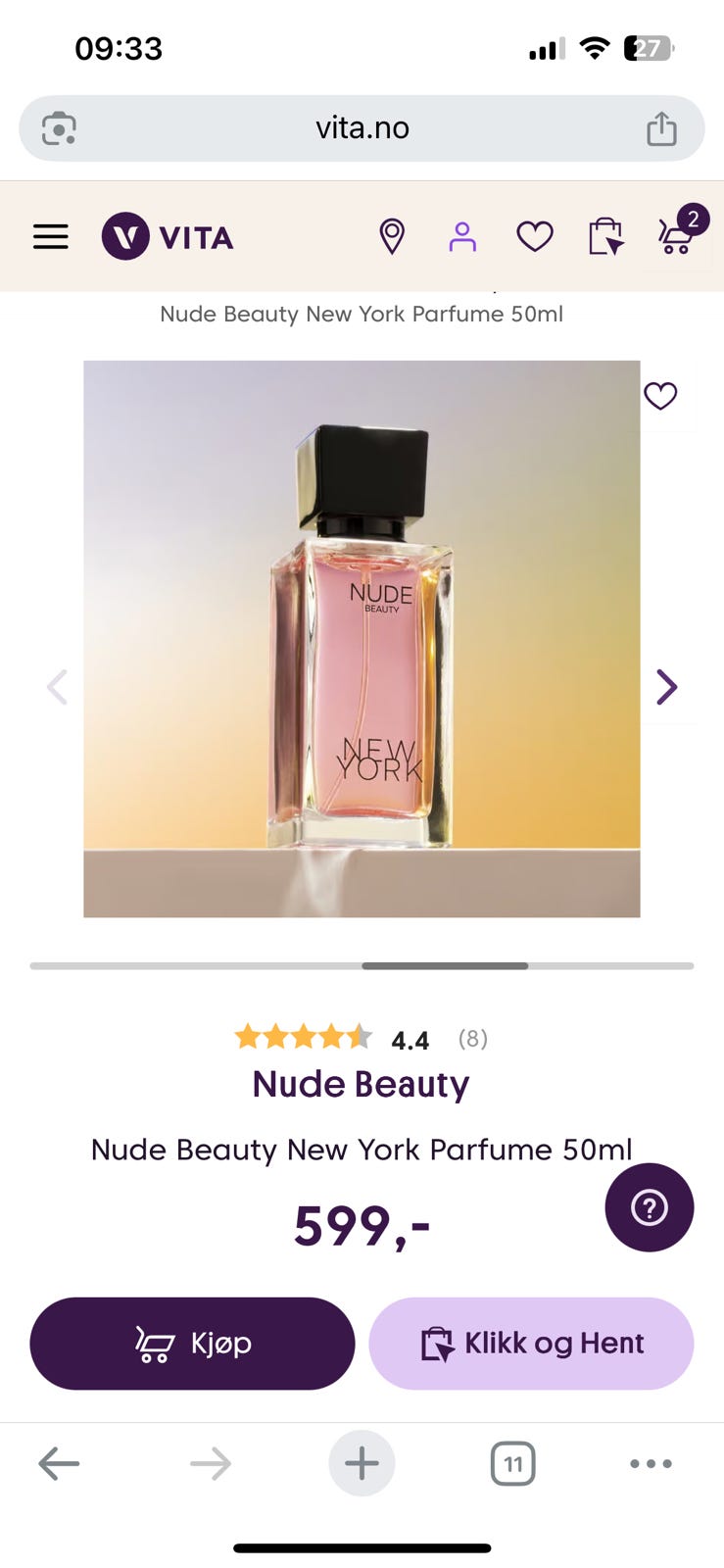
Task: Tap the VITA logo
Action: tap(168, 236)
